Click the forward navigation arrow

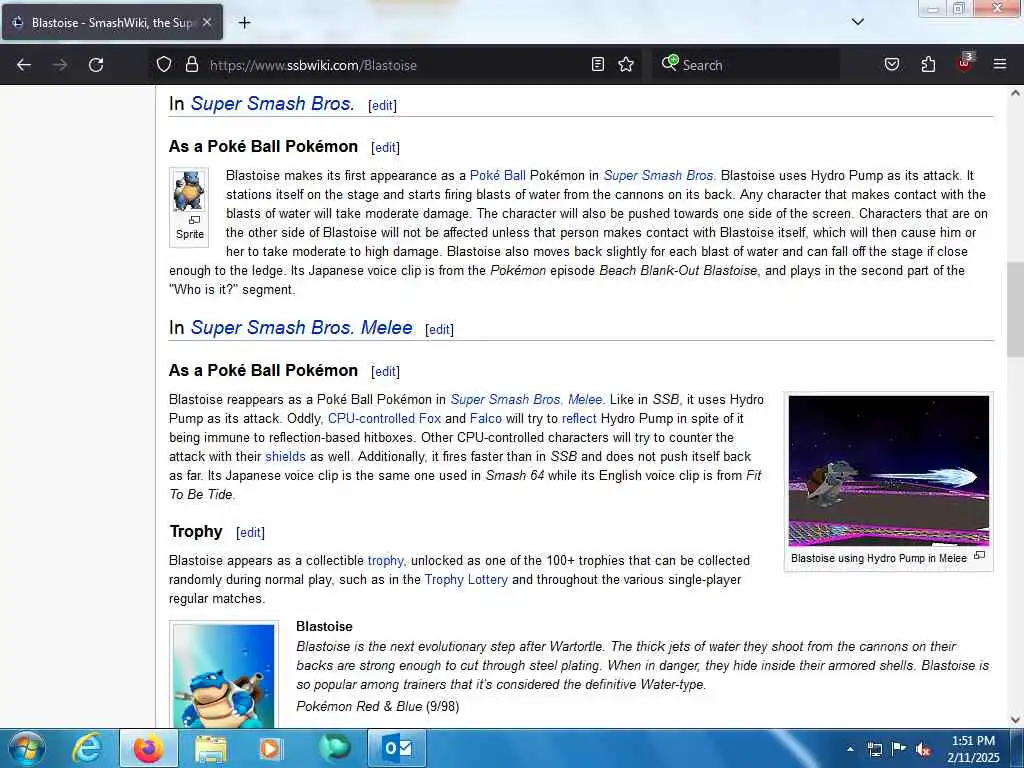(x=60, y=65)
